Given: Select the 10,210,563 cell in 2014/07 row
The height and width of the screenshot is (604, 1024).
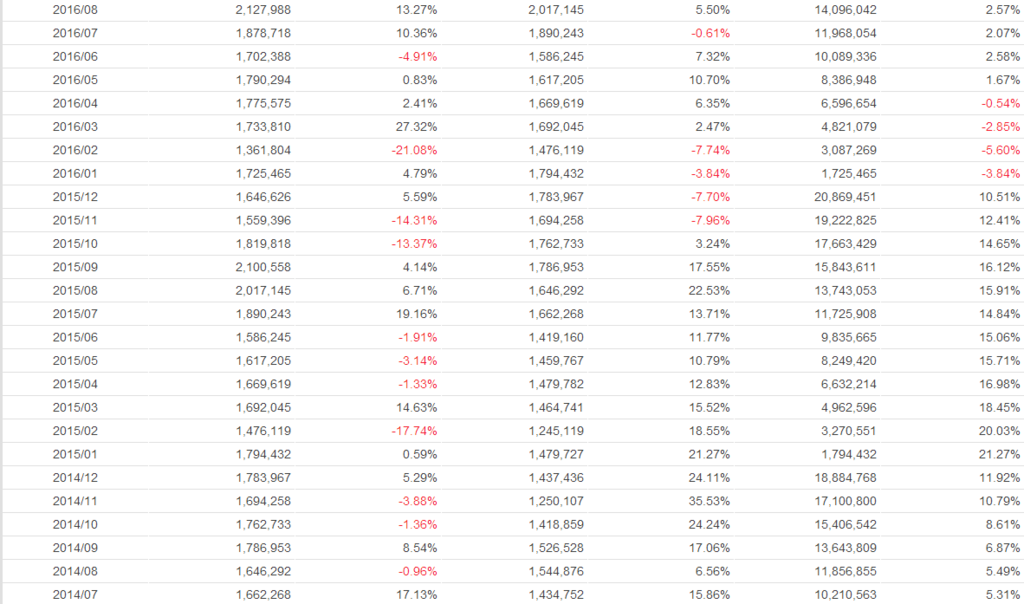Looking at the screenshot, I should coord(848,595).
